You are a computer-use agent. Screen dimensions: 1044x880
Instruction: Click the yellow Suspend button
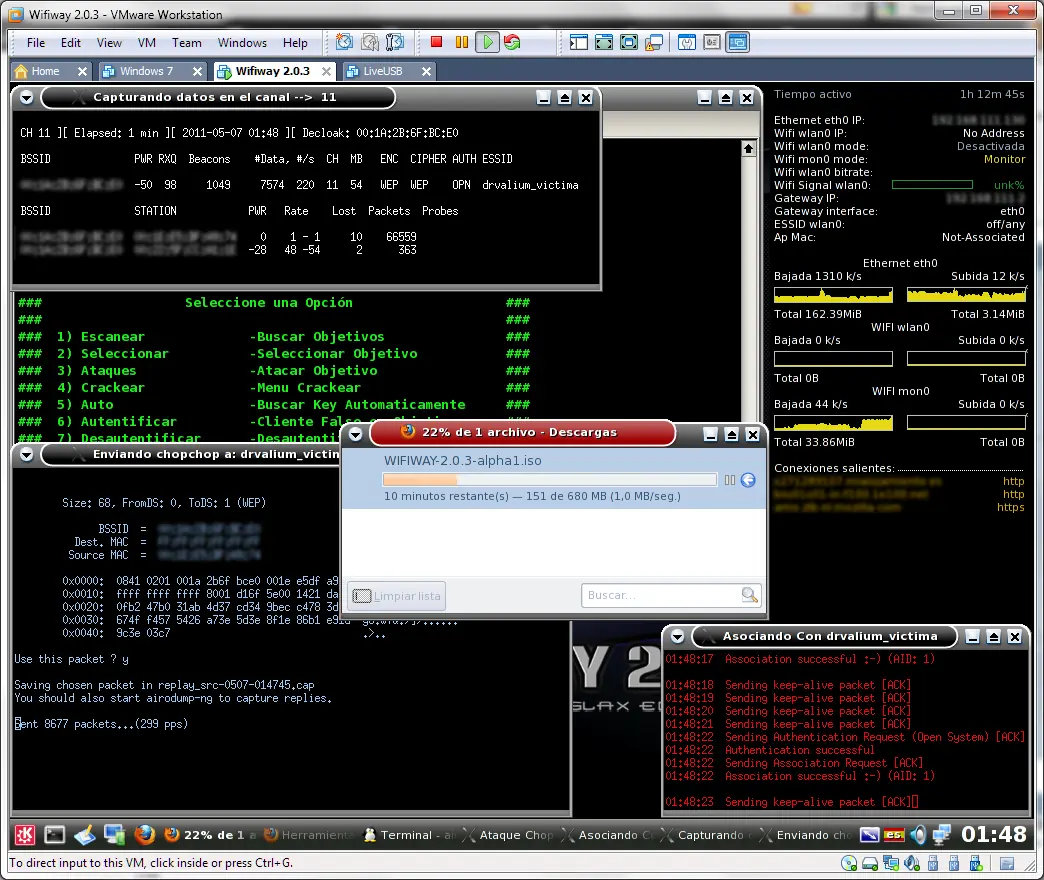(x=462, y=42)
